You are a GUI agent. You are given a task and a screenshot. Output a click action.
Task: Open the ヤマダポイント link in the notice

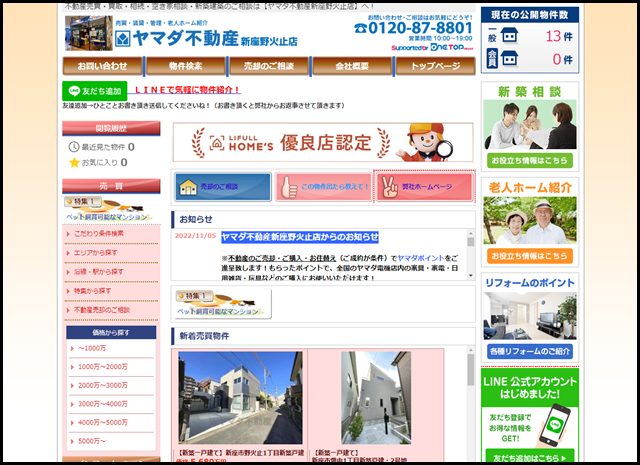(420, 258)
